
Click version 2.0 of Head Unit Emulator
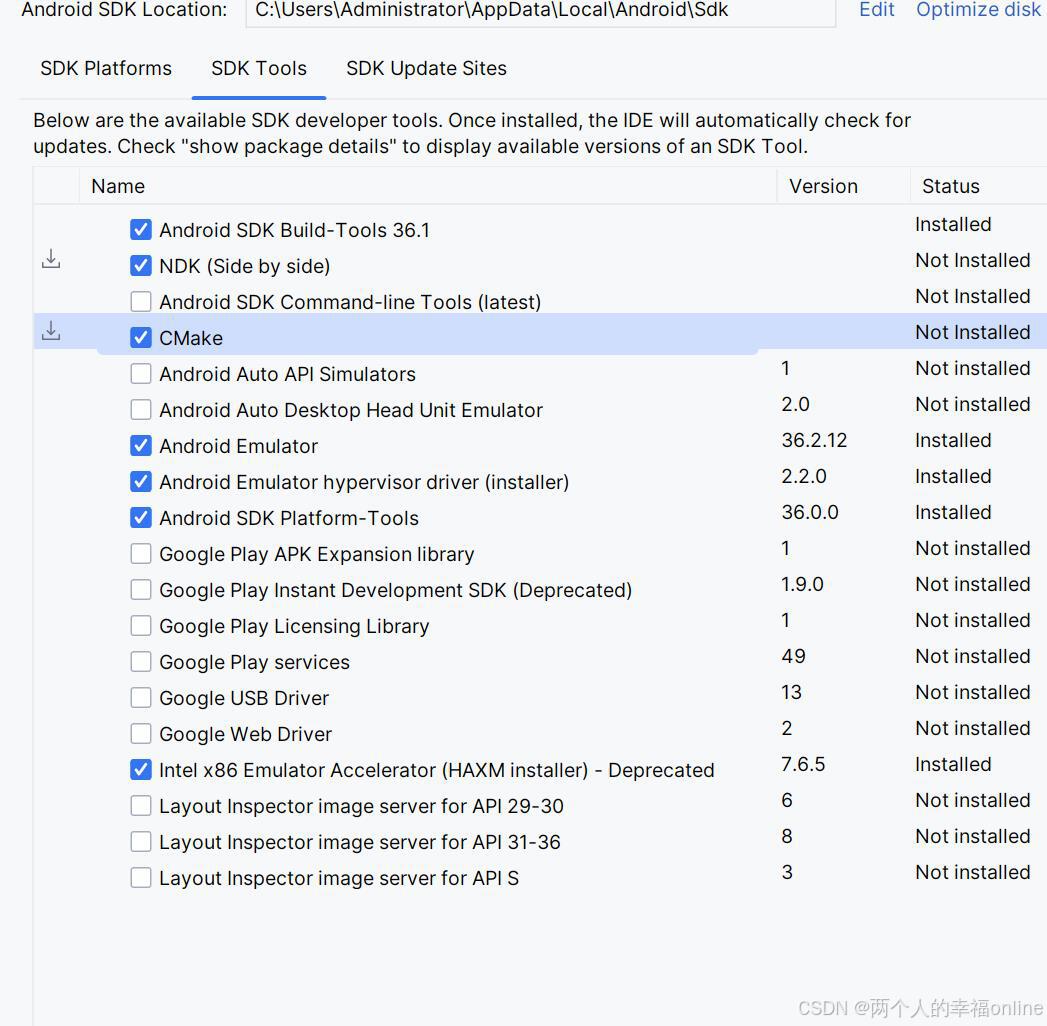click(795, 405)
